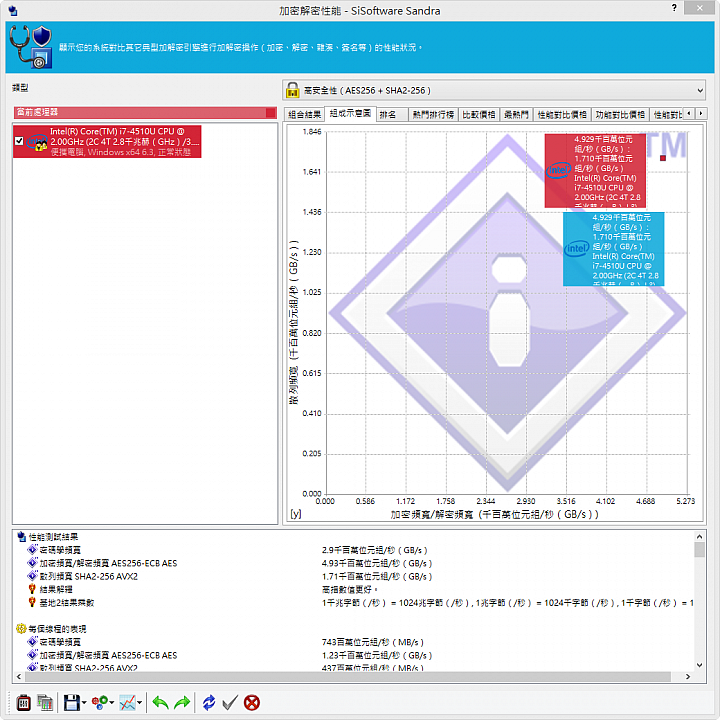Click the tab strip right scroll arrow

[701, 113]
